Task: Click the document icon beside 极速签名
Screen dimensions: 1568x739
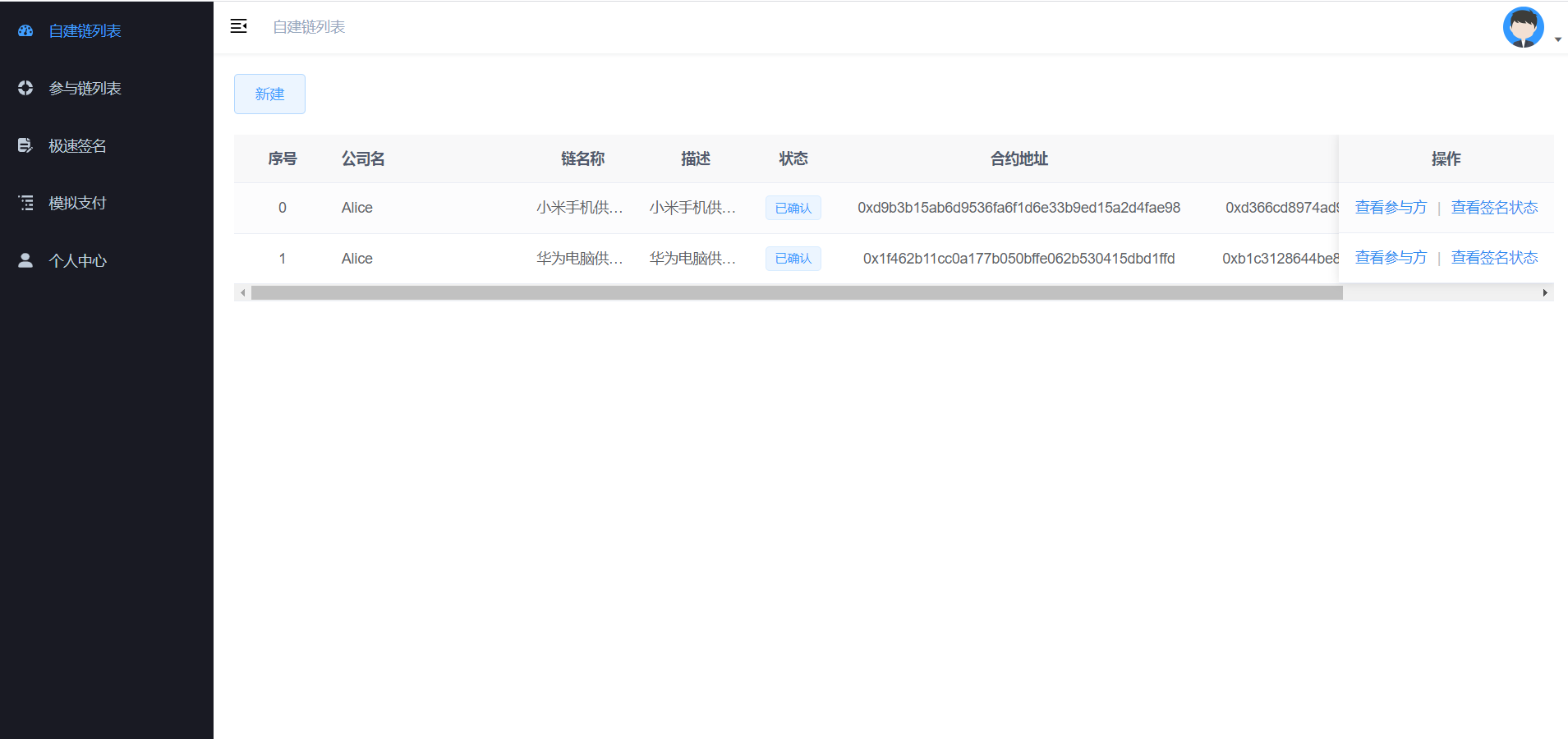Action: (25, 145)
